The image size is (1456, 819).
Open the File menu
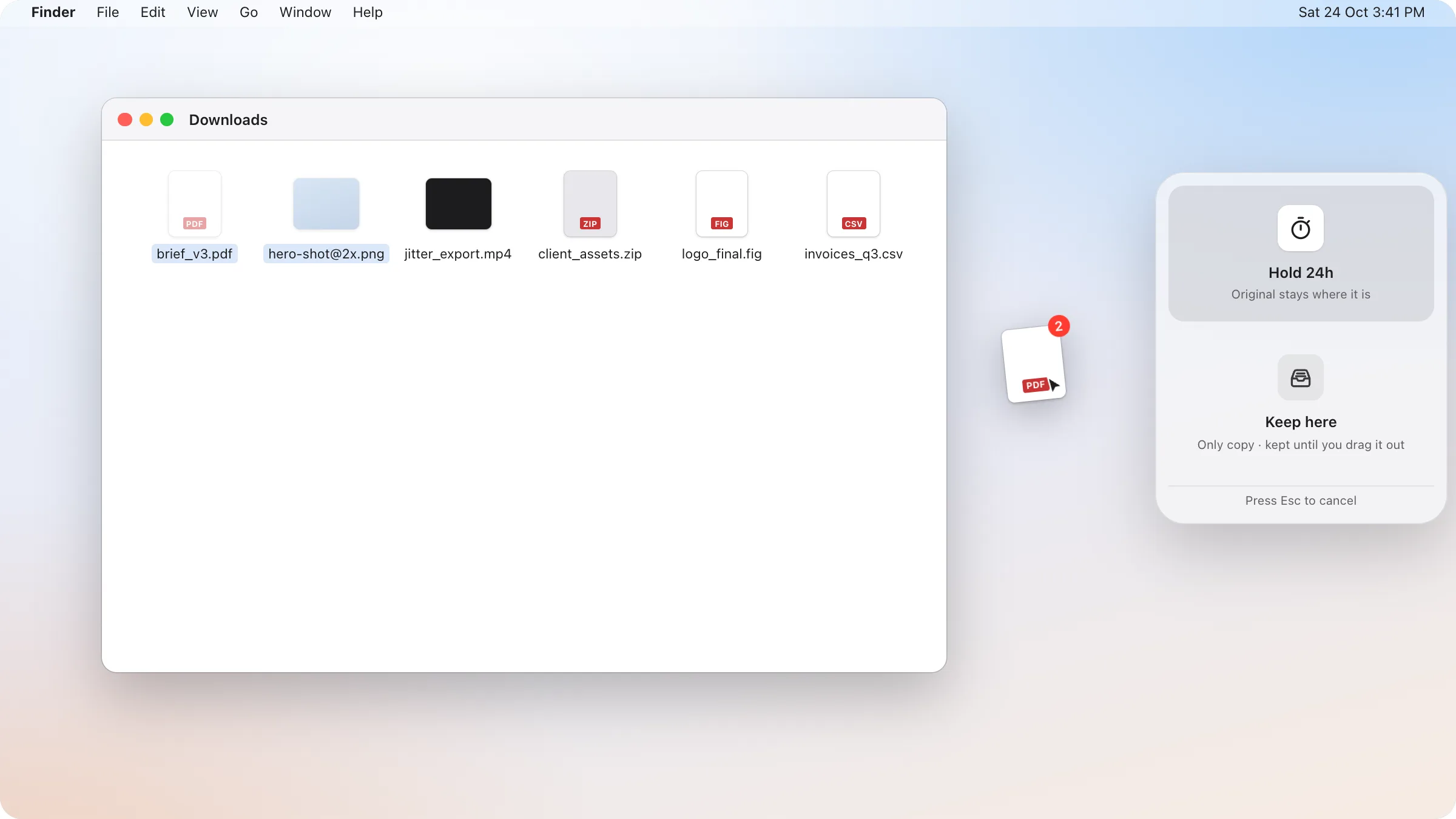(108, 12)
